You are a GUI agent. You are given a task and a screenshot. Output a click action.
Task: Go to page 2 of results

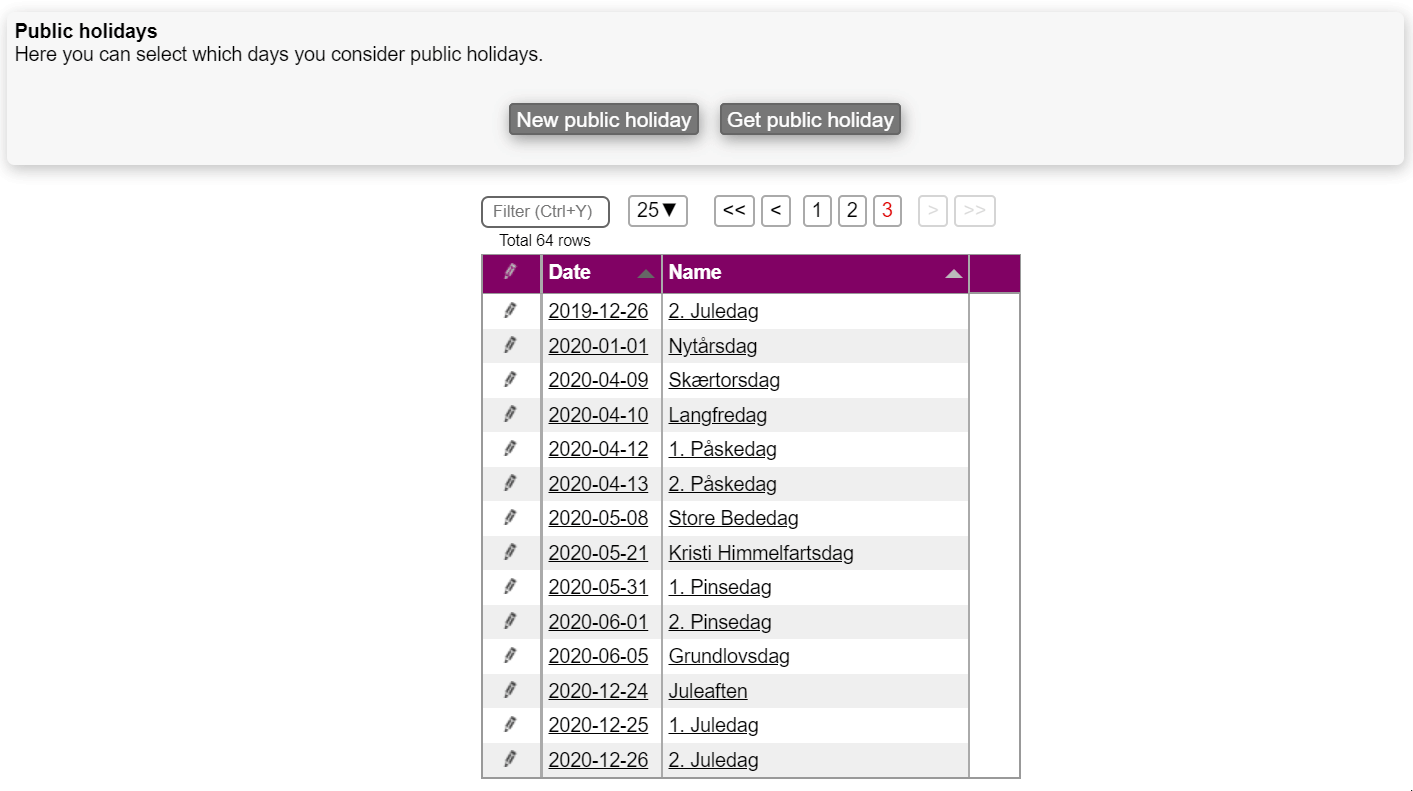pyautogui.click(x=852, y=211)
